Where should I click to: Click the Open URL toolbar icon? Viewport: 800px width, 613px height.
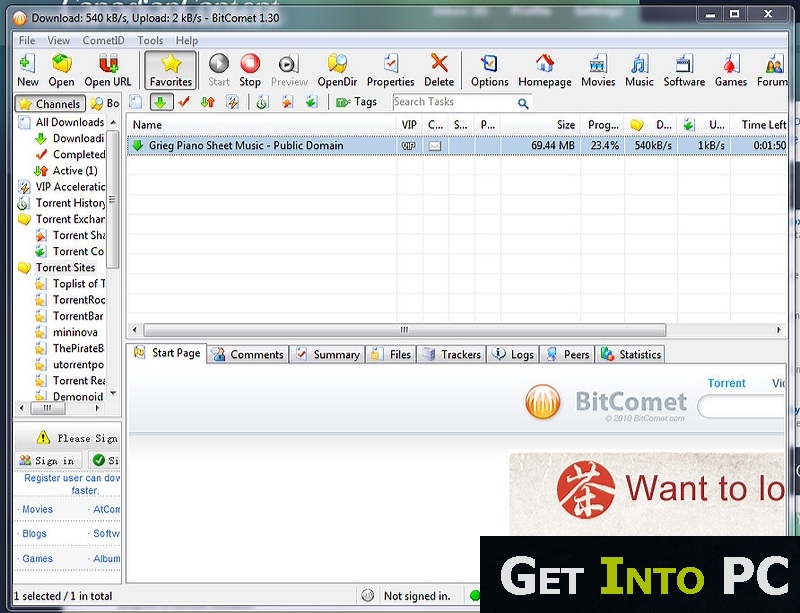tap(108, 70)
